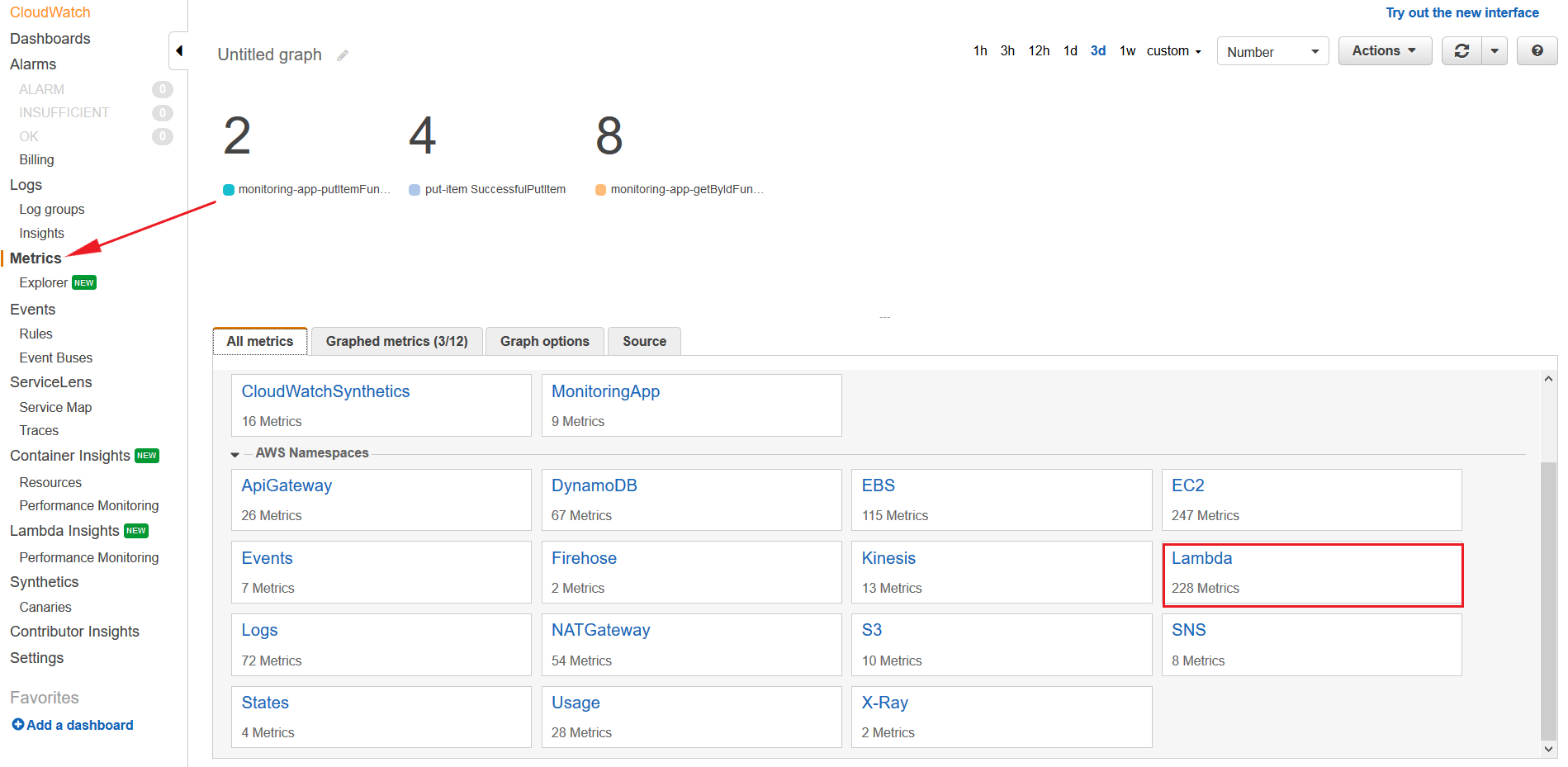Set time range to 3h

1007,51
